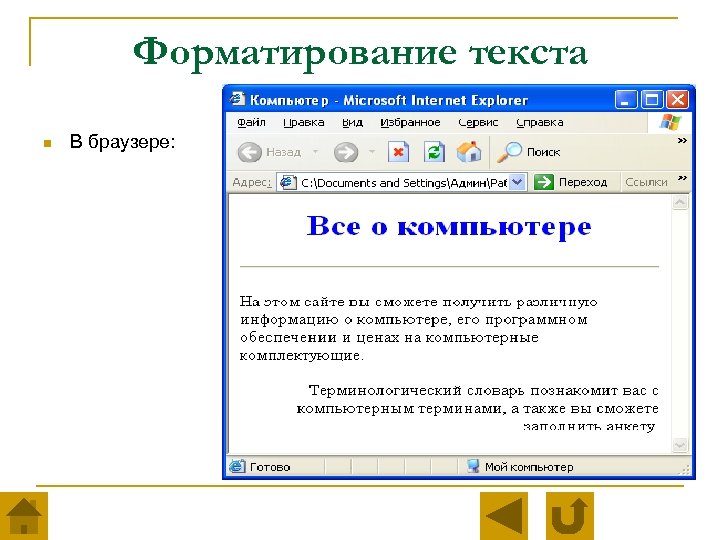
Task: Click the paragraph starting На этом сайте
Action: pos(418,328)
